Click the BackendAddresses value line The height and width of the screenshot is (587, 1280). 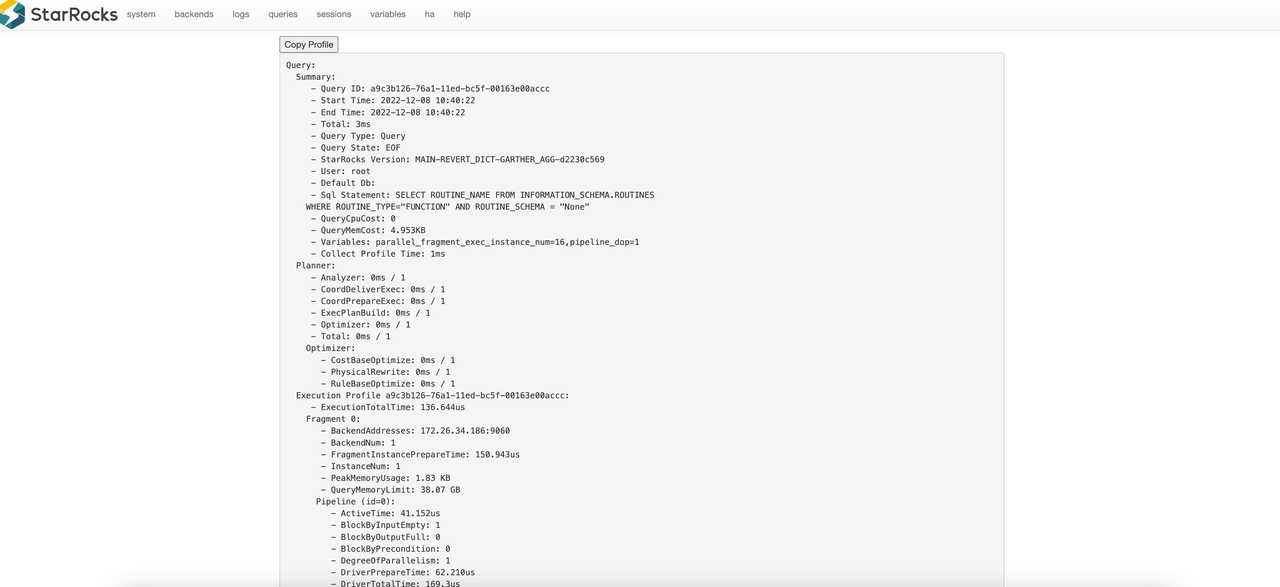pos(419,431)
